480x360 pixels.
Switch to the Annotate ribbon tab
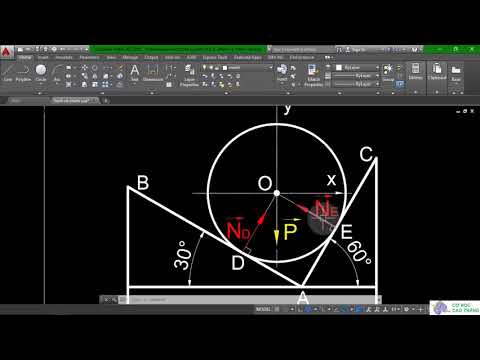(64, 57)
